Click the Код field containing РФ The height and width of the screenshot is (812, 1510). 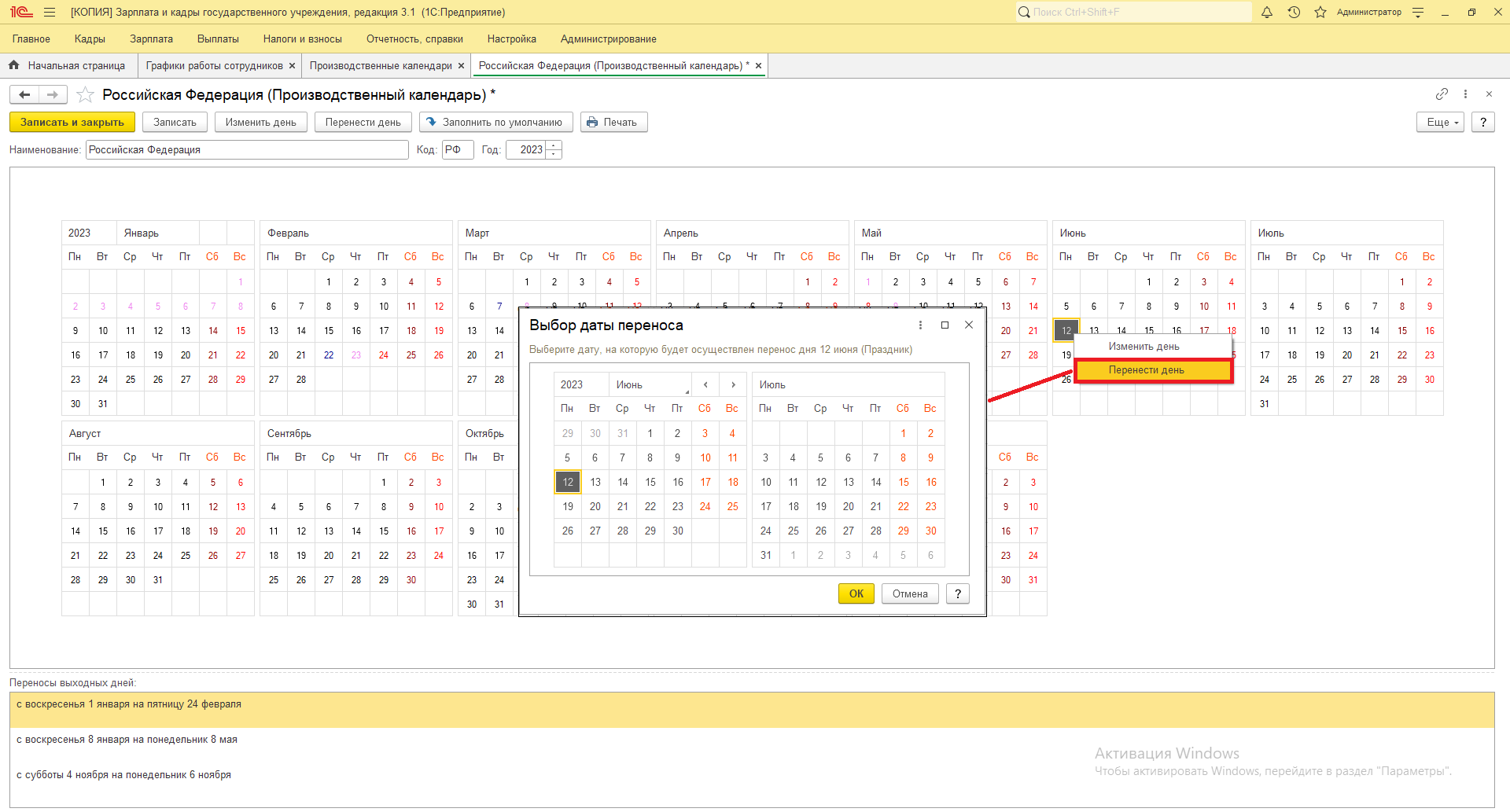(458, 149)
